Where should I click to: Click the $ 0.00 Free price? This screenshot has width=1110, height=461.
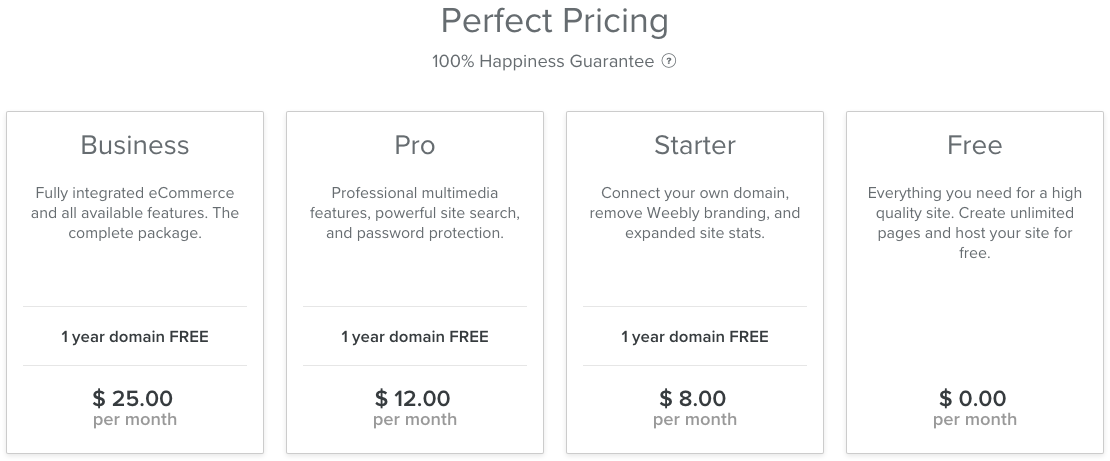pos(975,399)
